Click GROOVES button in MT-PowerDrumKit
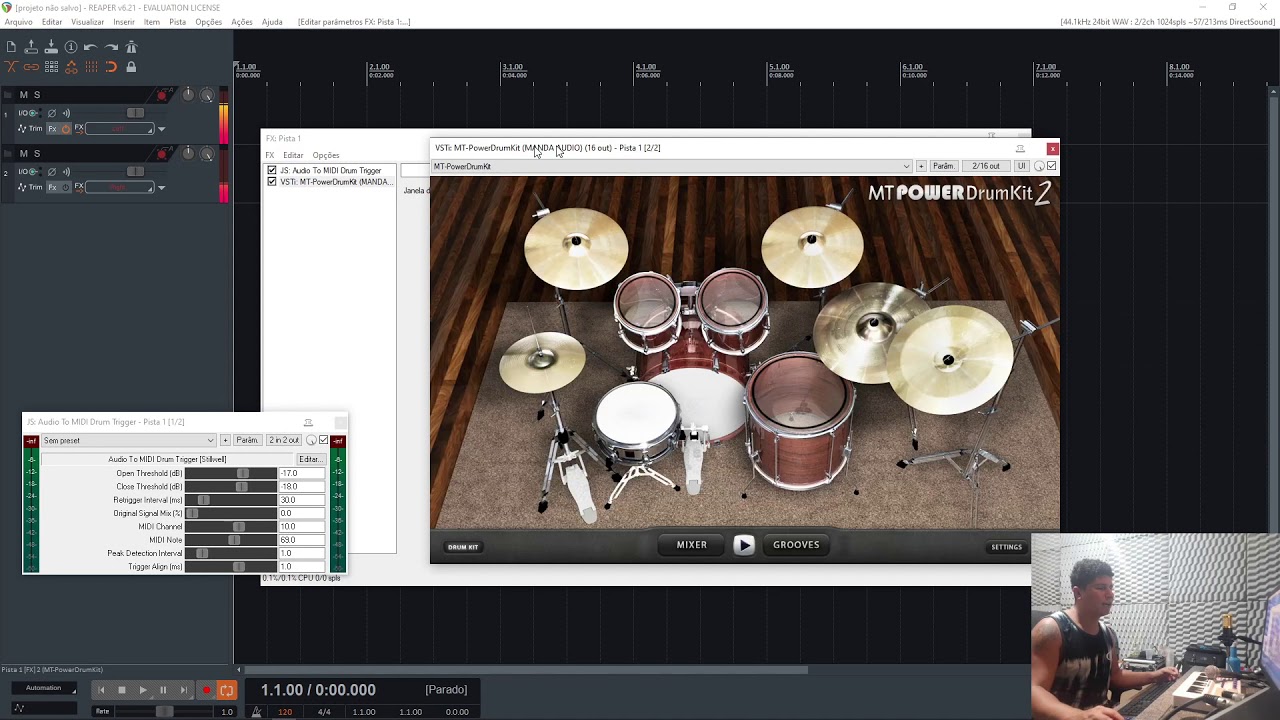1280x720 pixels. pyautogui.click(x=796, y=545)
